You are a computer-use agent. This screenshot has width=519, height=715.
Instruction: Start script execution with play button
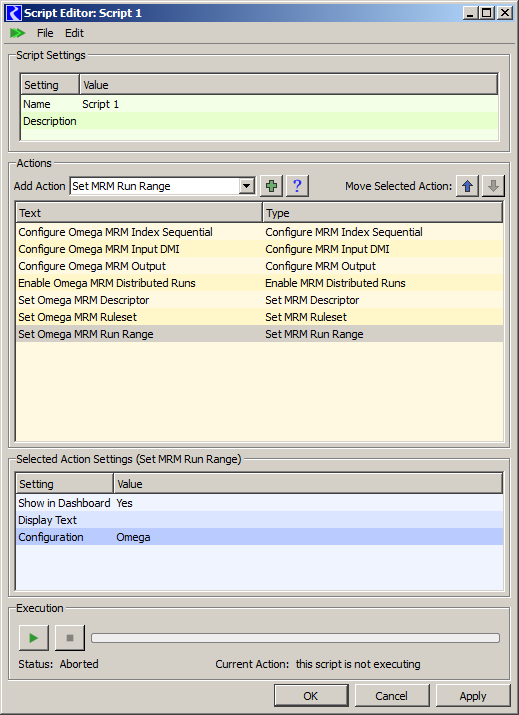coord(34,637)
